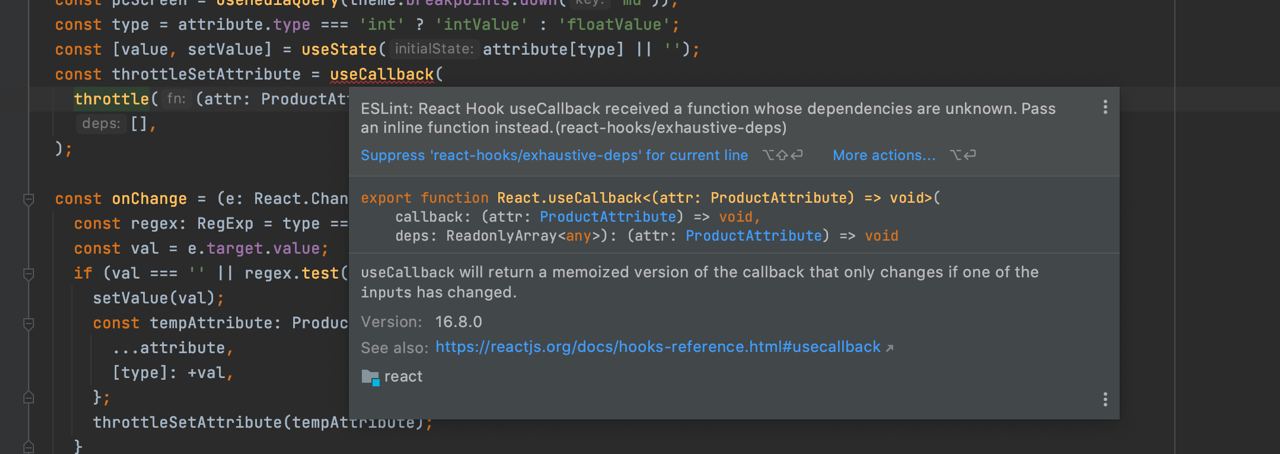Collapse the tempAttribute object fold marker
The height and width of the screenshot is (454, 1280).
tap(30, 323)
